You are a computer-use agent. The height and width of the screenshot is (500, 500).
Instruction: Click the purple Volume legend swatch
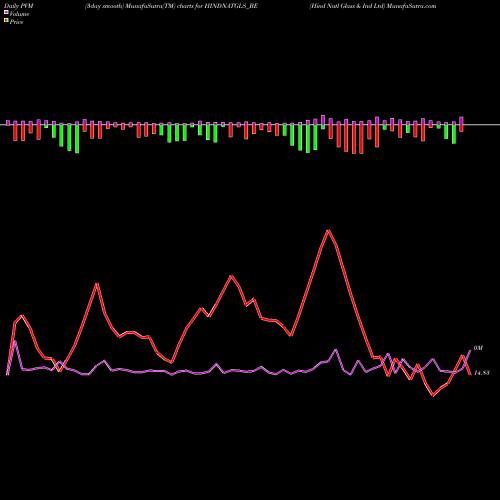6,13
